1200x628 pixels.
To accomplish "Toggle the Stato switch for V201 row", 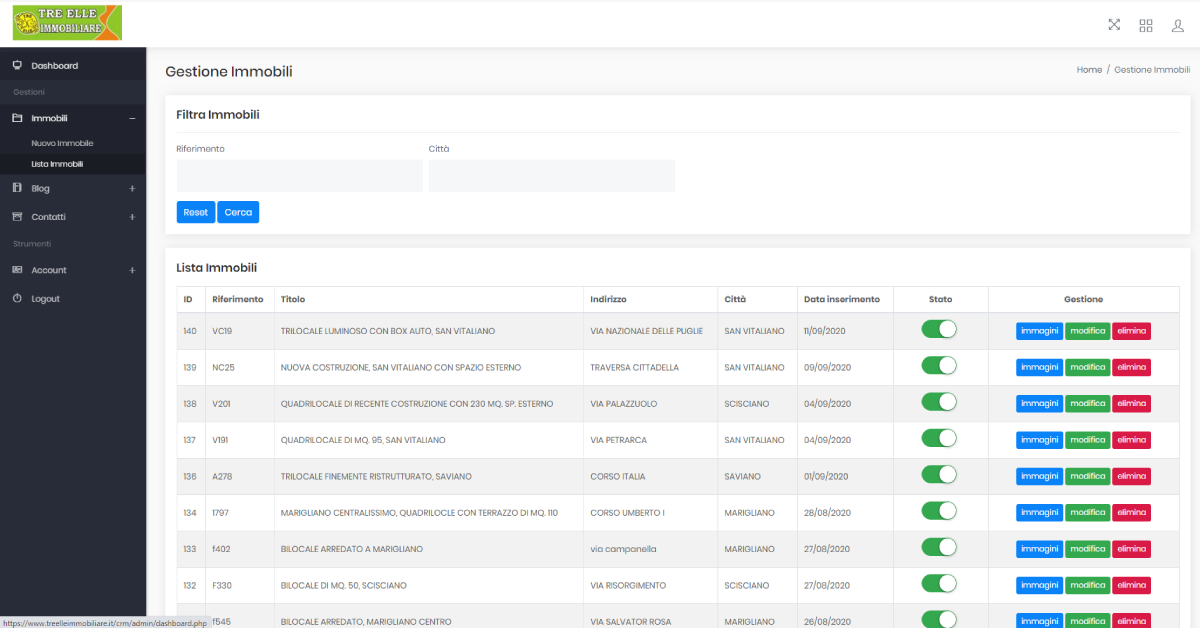I will (939, 402).
